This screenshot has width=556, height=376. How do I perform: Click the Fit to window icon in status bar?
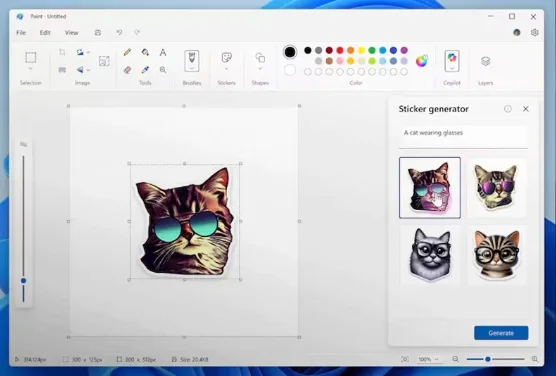pyautogui.click(x=405, y=359)
